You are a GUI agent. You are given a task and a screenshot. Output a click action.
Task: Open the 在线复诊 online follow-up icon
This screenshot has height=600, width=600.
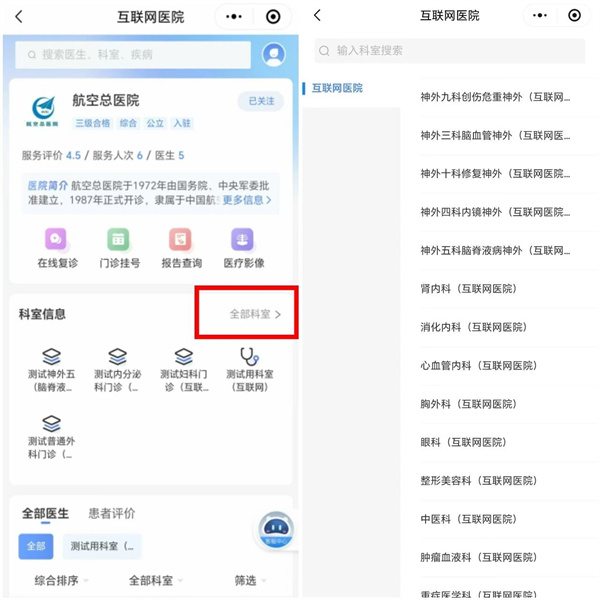pos(56,240)
